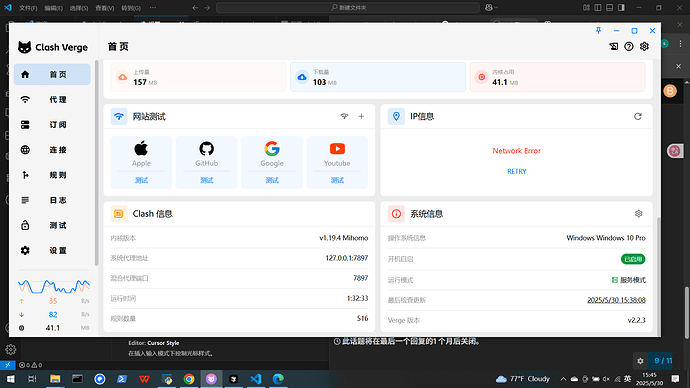Go to 订阅 sidebar item
The height and width of the screenshot is (388, 690).
52,125
